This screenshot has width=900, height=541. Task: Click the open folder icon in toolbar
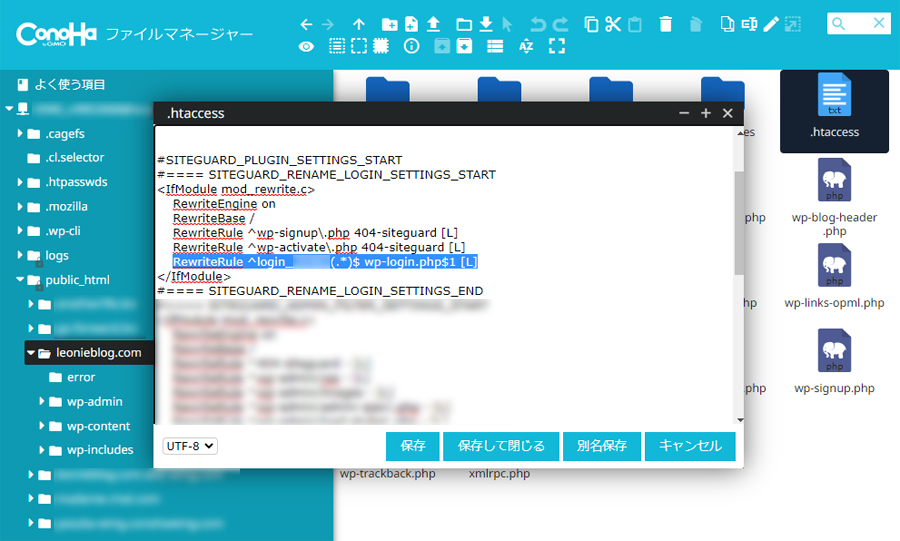point(464,24)
